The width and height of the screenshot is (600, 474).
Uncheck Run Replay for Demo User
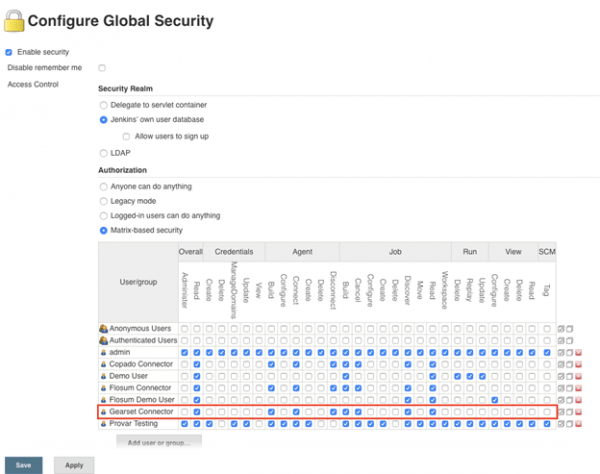470,376
